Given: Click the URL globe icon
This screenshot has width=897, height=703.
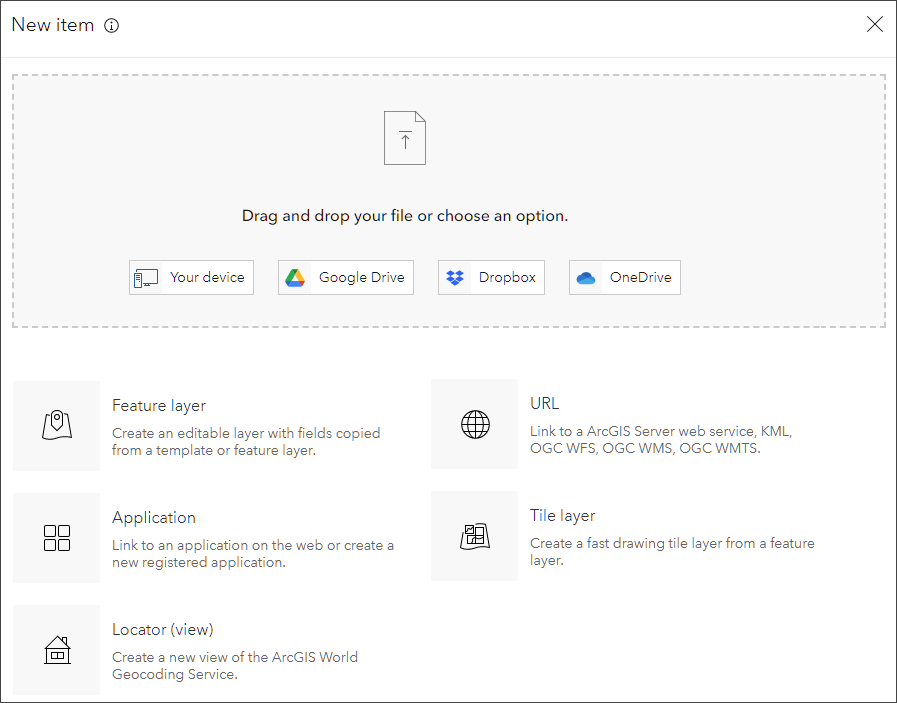Looking at the screenshot, I should pos(475,424).
